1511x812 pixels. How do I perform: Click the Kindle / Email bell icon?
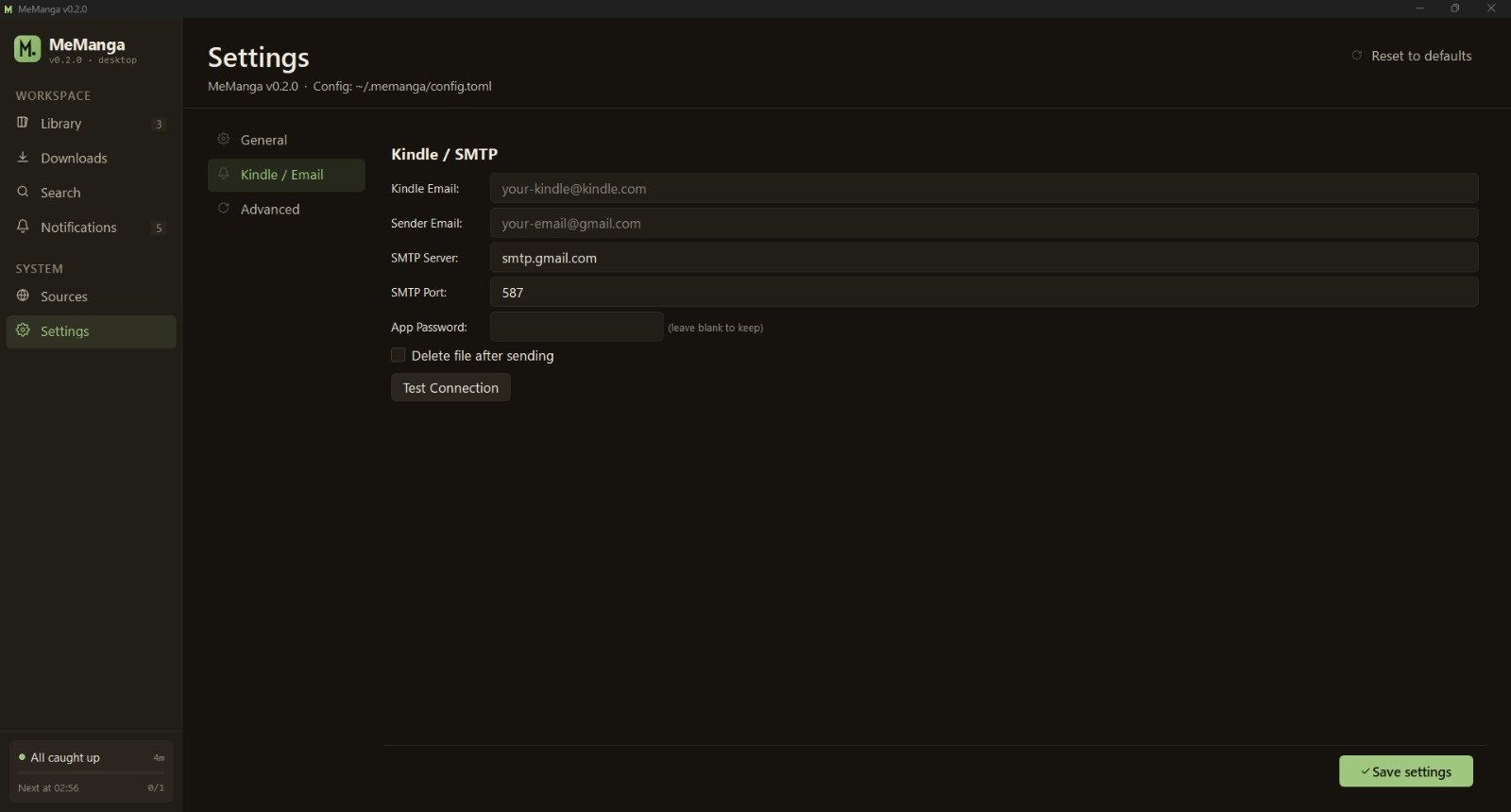click(x=224, y=174)
